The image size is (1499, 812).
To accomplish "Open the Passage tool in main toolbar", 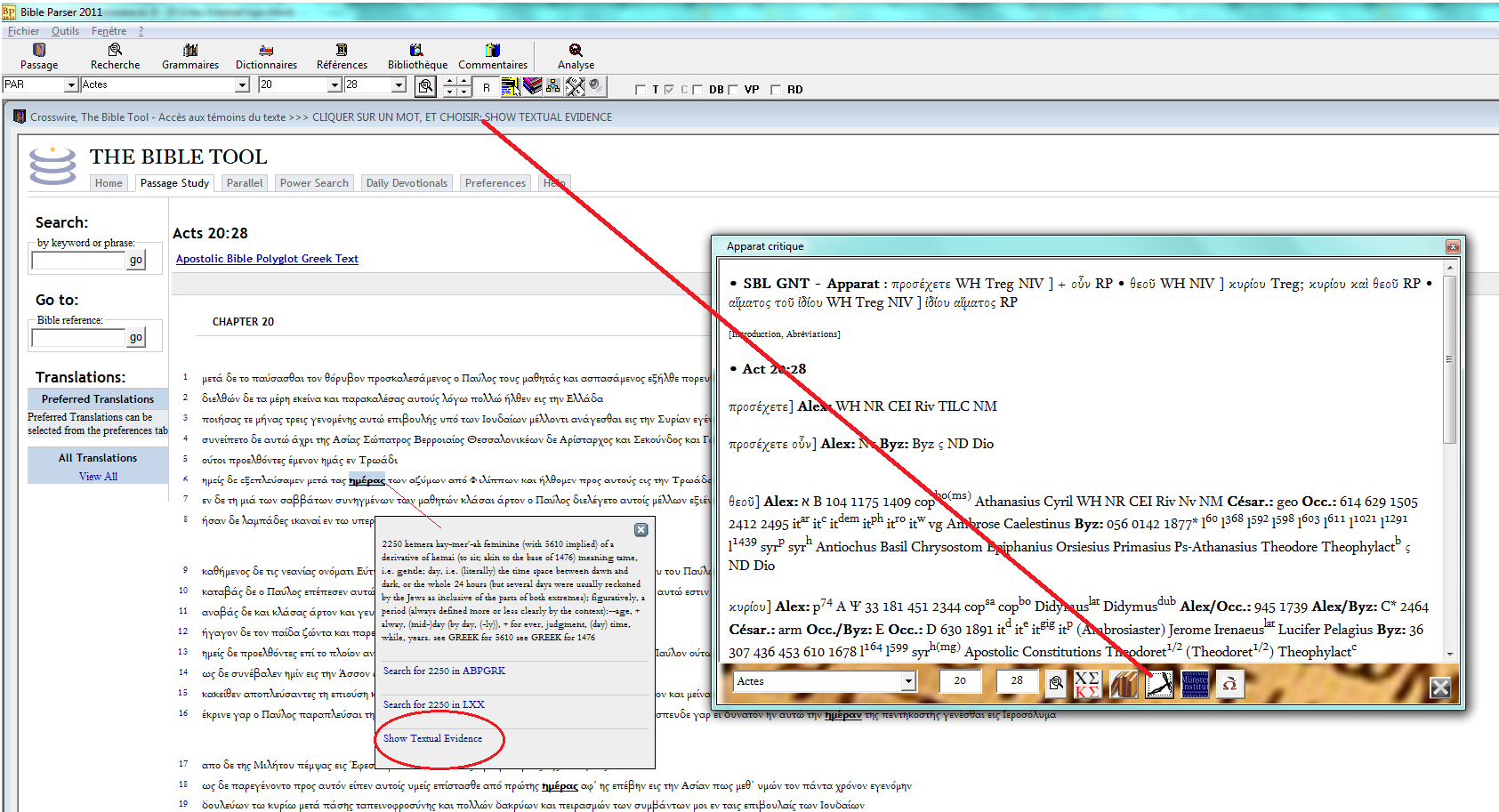I will 39,56.
